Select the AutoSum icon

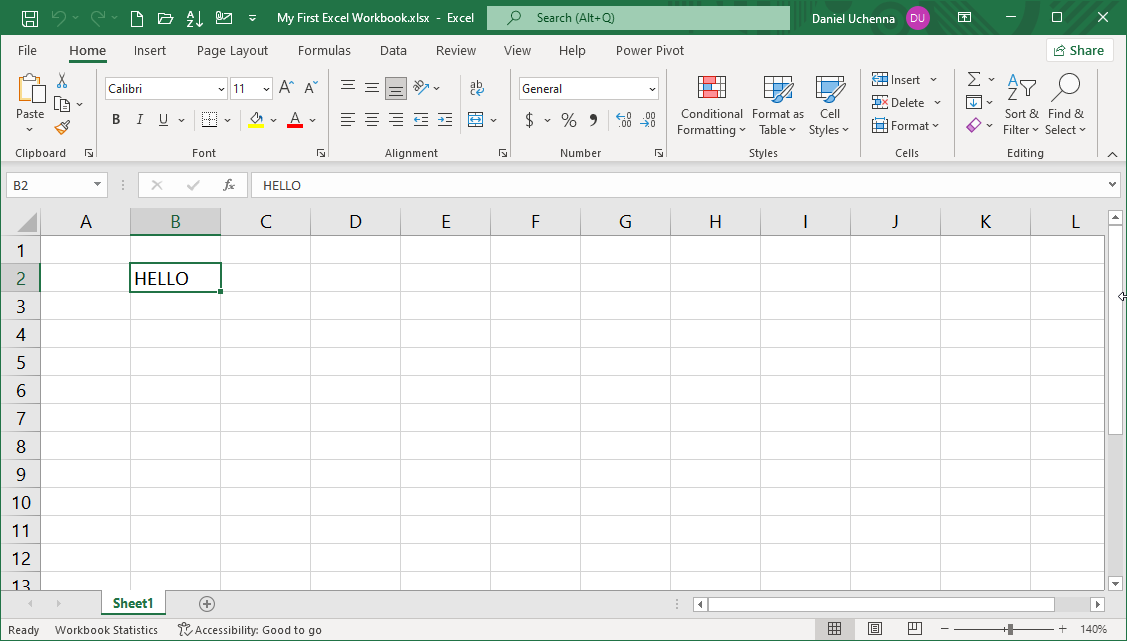(972, 79)
